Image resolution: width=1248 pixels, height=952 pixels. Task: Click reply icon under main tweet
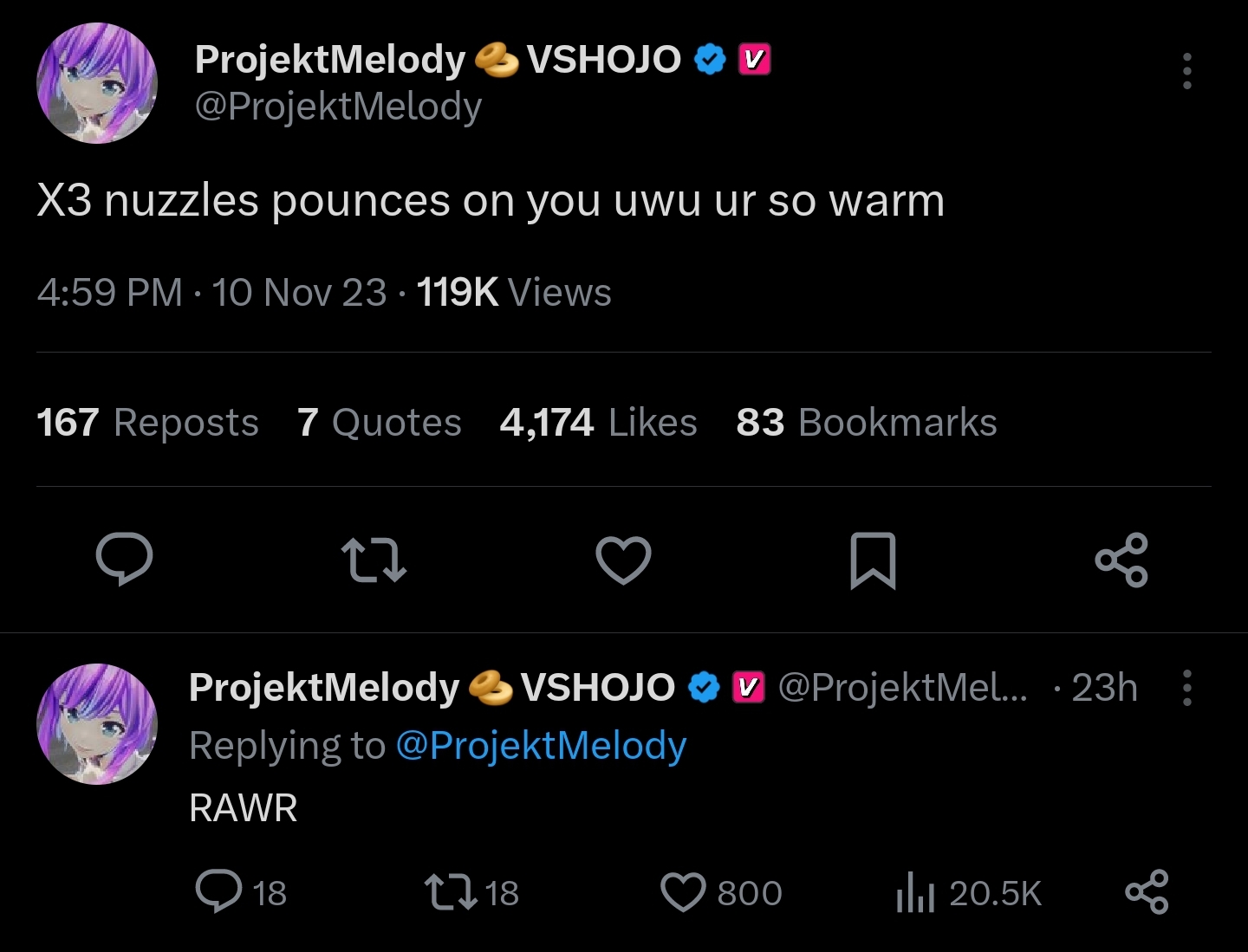(124, 559)
